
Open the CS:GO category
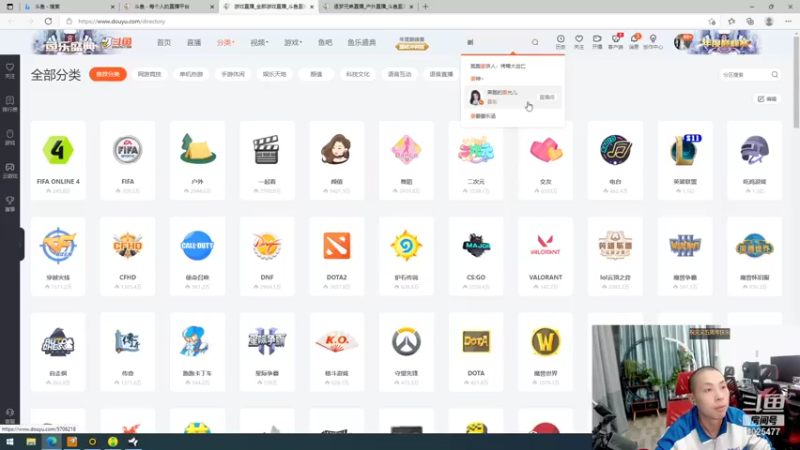point(476,256)
